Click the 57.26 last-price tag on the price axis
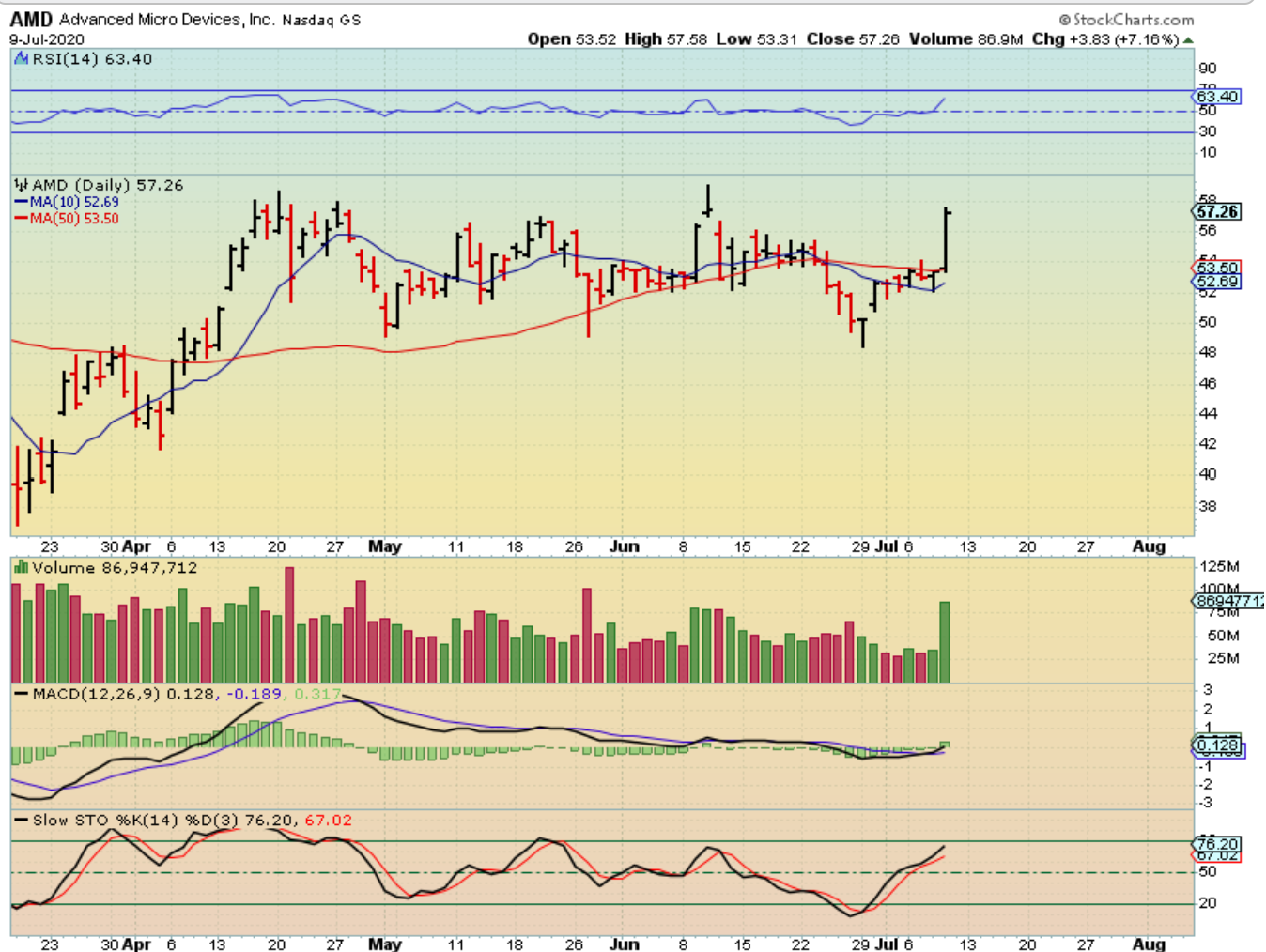 (x=1218, y=212)
